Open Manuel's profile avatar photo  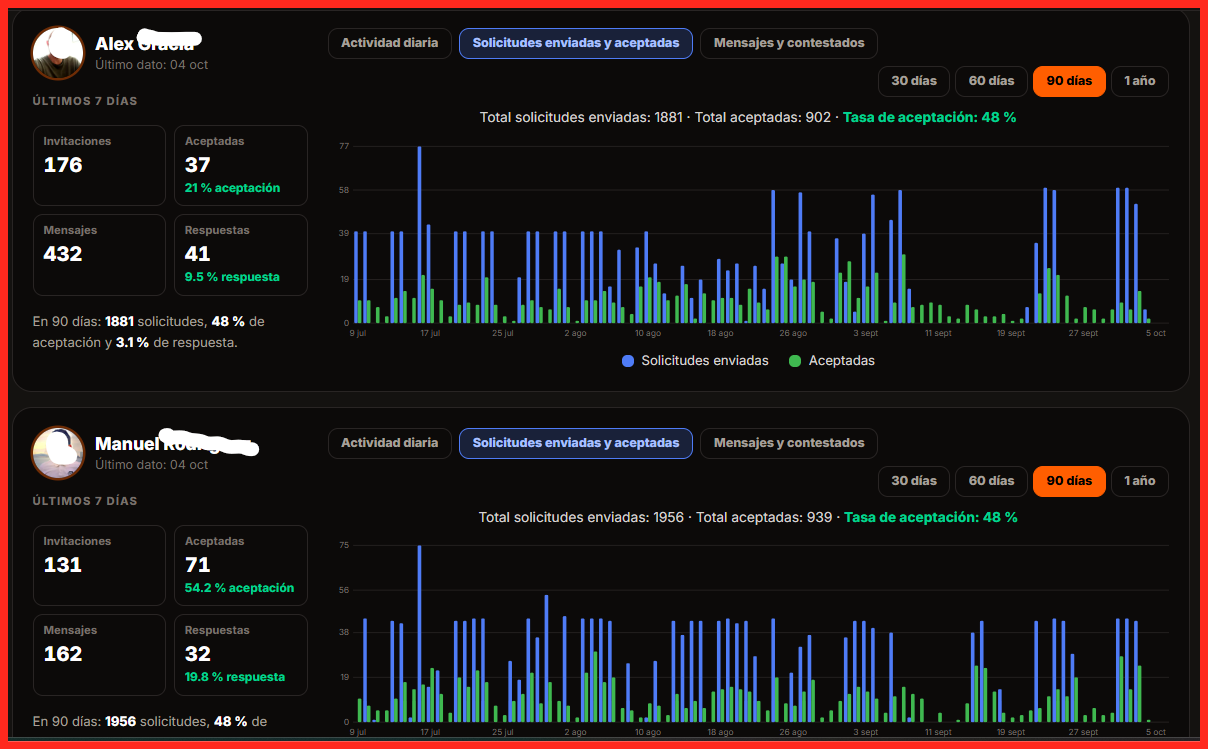pyautogui.click(x=58, y=453)
